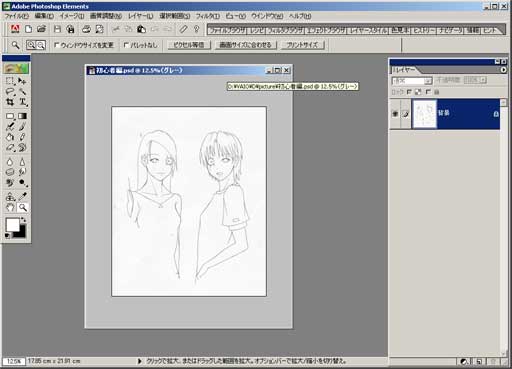
Task: Open the ナビゲータ palette tab
Action: [450, 30]
